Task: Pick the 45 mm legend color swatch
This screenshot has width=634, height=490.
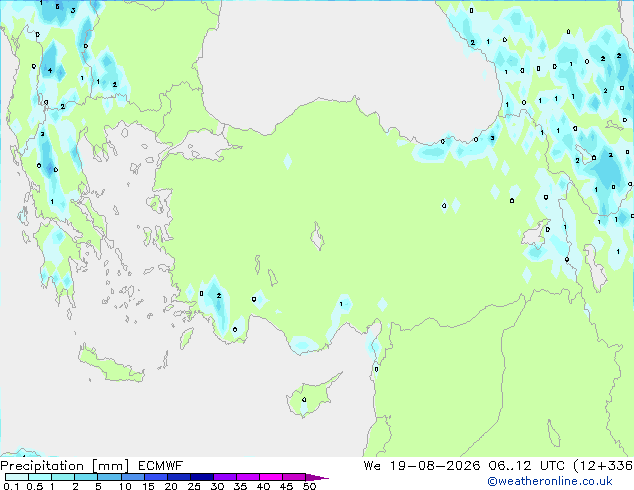Action: [x=294, y=477]
